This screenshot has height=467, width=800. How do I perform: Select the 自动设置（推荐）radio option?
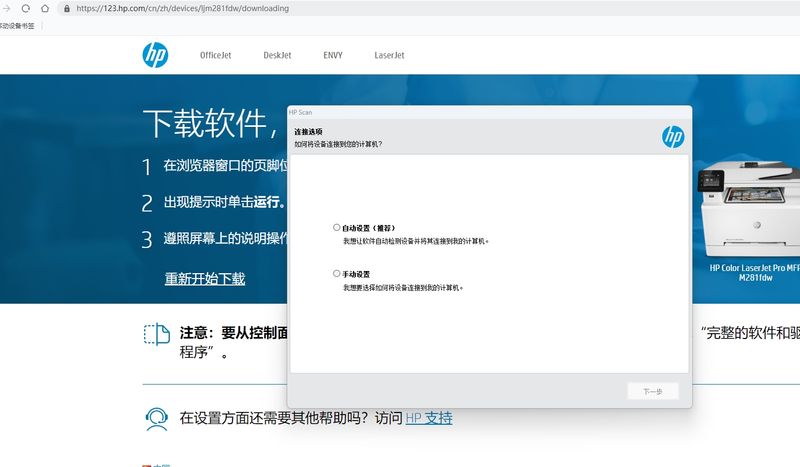click(x=337, y=228)
